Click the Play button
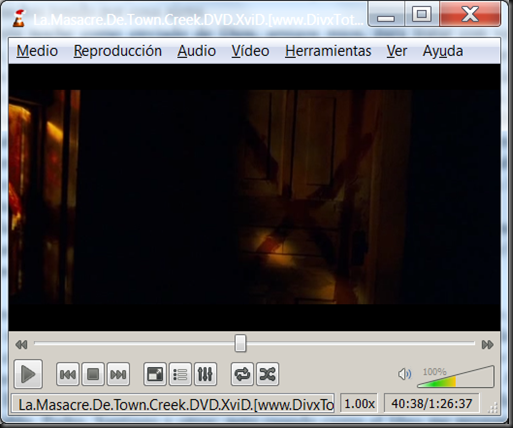The width and height of the screenshot is (513, 428). pos(28,374)
